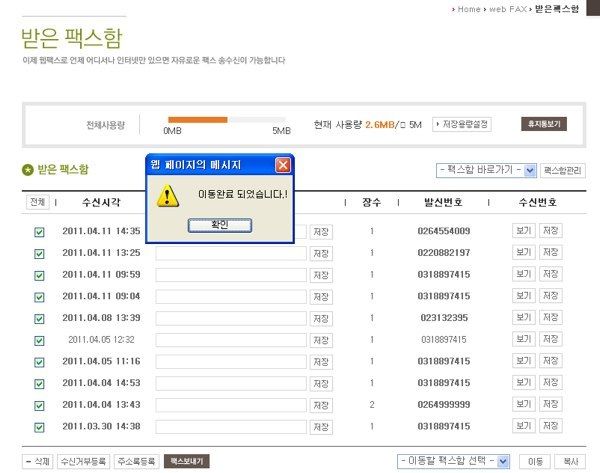600x473 pixels.
Task: Click the 수신번호 column header
Action: [537, 202]
